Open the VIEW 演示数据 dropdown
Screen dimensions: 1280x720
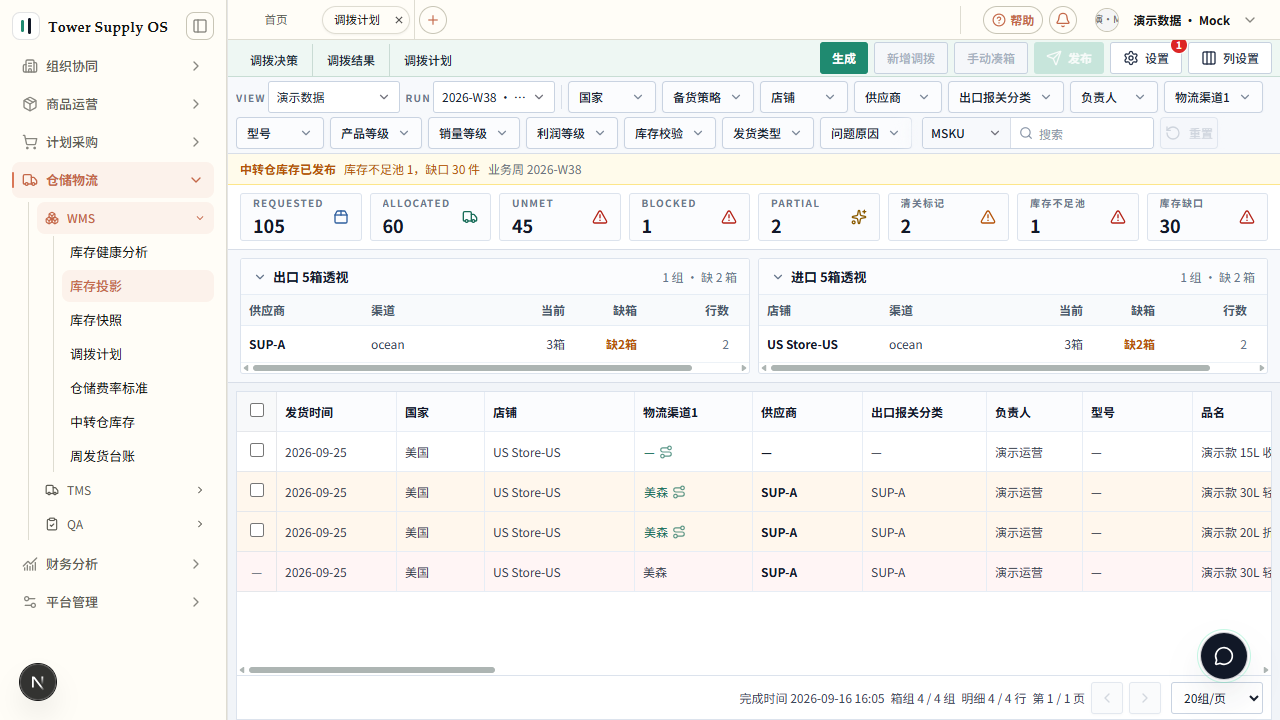tap(334, 97)
